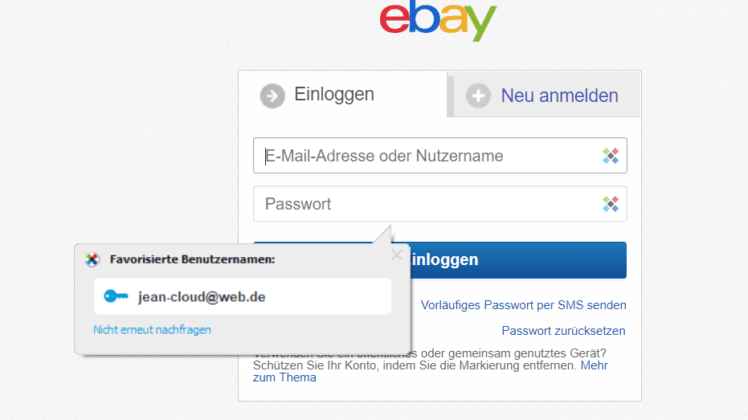Screen dimensions: 748x420
Task: Close the Favorisierte Benutzernamen popup
Action: point(397,256)
